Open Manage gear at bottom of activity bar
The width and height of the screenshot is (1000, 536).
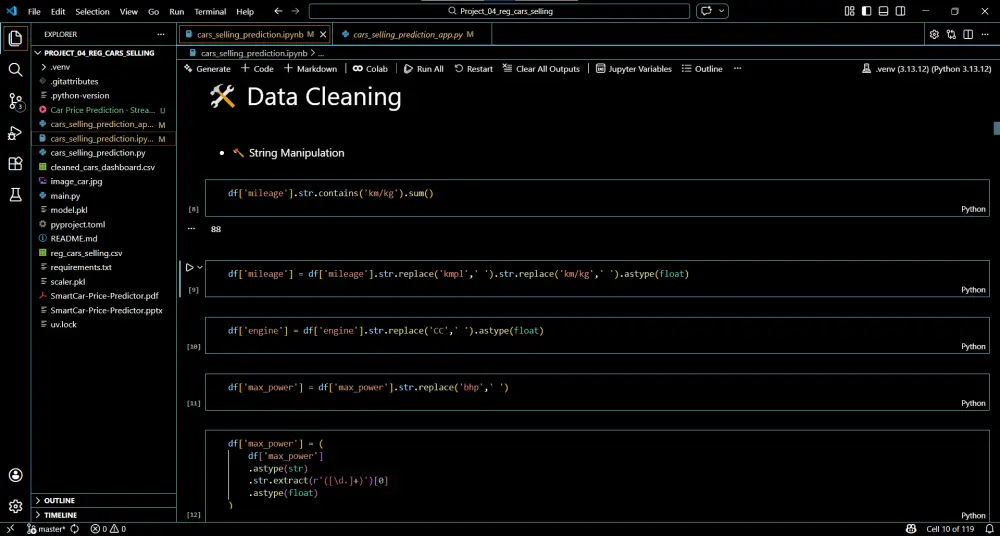click(15, 507)
